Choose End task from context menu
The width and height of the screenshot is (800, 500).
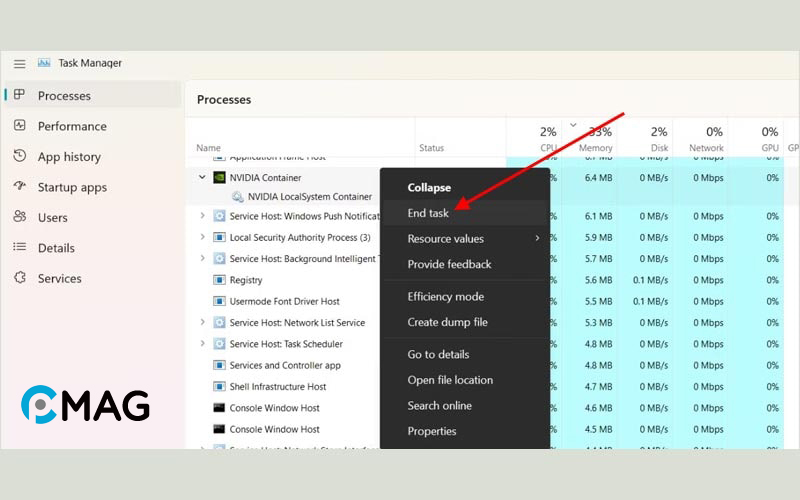[428, 213]
